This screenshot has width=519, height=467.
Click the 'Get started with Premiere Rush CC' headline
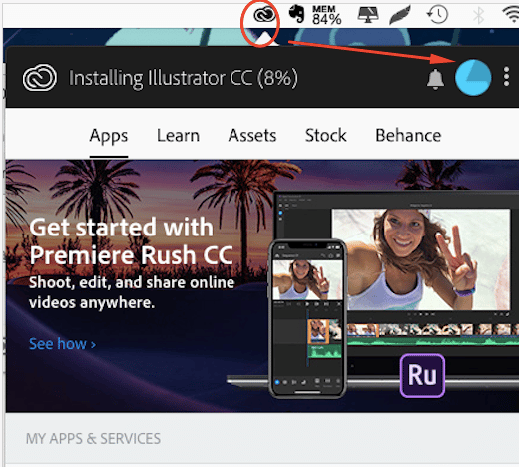click(131, 241)
